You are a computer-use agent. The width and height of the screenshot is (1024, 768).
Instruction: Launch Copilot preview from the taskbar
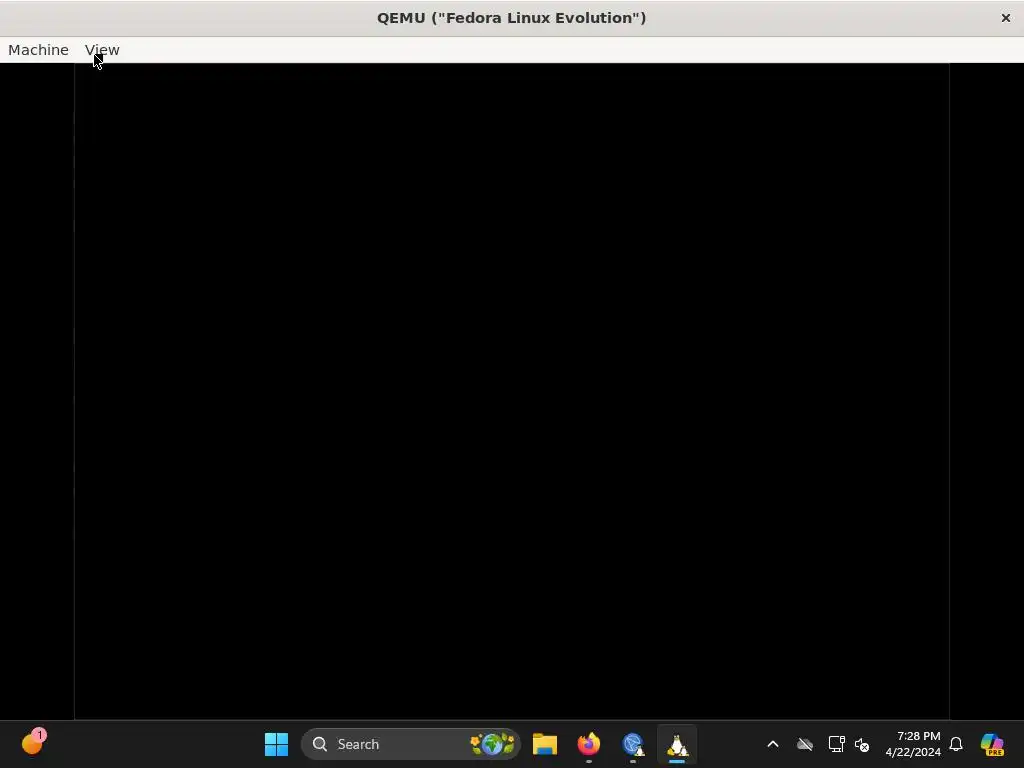[x=992, y=744]
